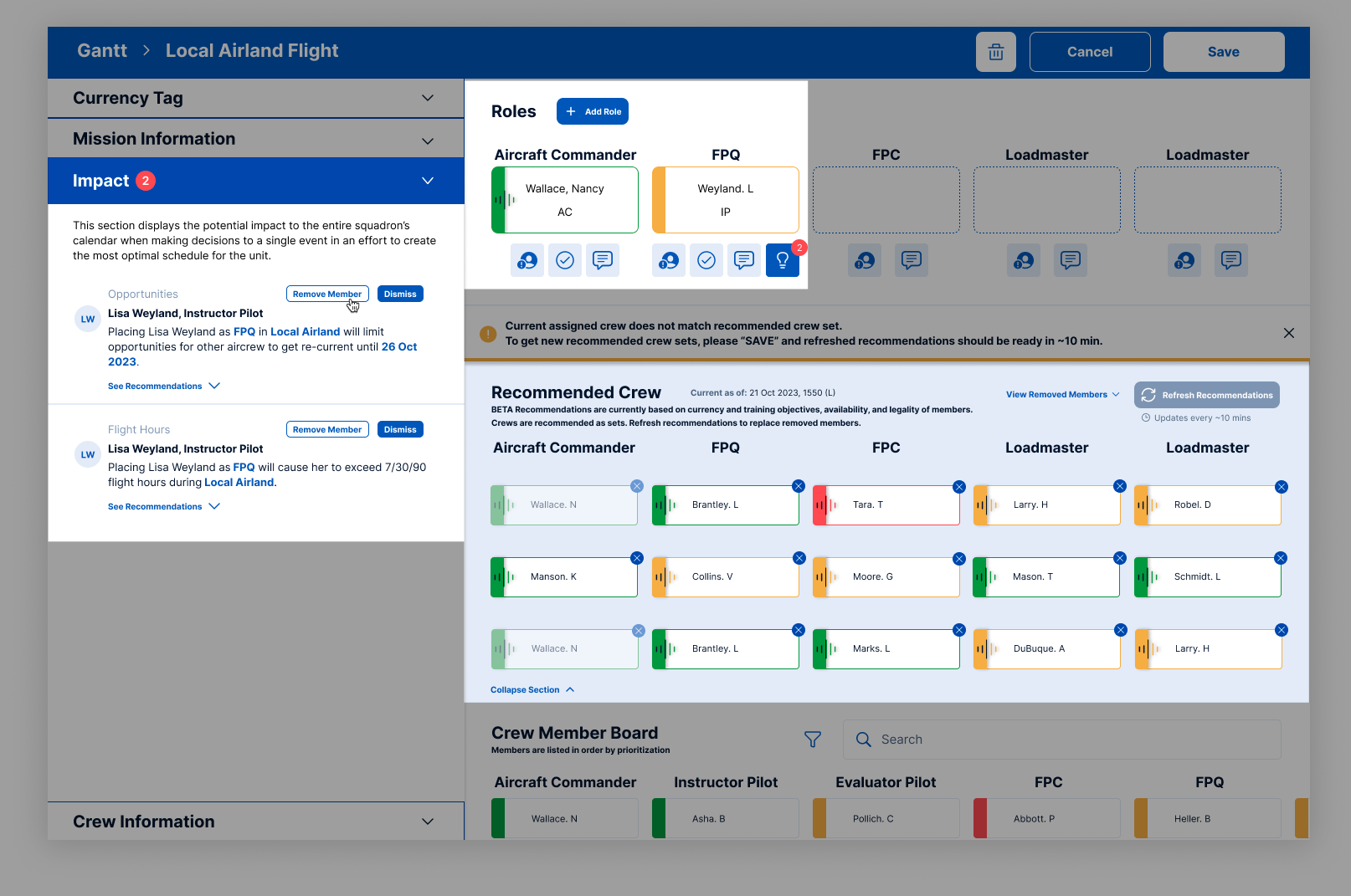
Task: Open comment icon under empty FPC role
Action: [x=912, y=260]
